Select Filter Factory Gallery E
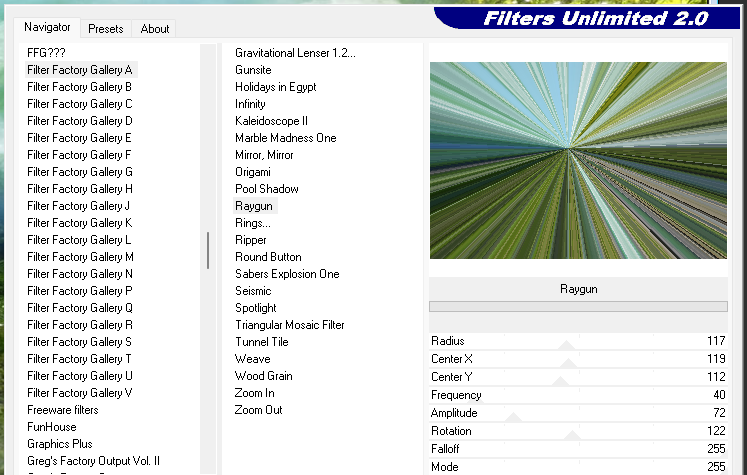Screen dimensions: 747x475 (79, 138)
